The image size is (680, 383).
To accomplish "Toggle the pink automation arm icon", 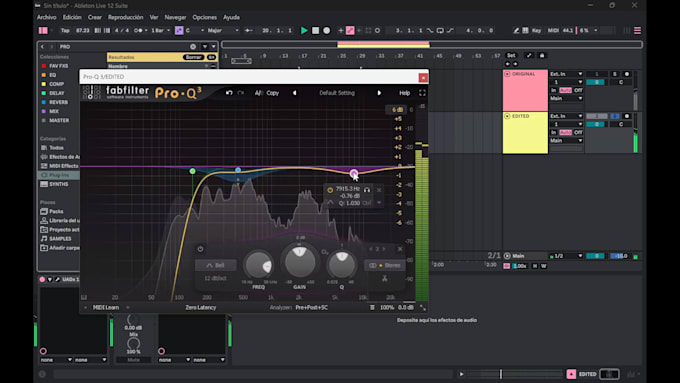I will point(350,30).
